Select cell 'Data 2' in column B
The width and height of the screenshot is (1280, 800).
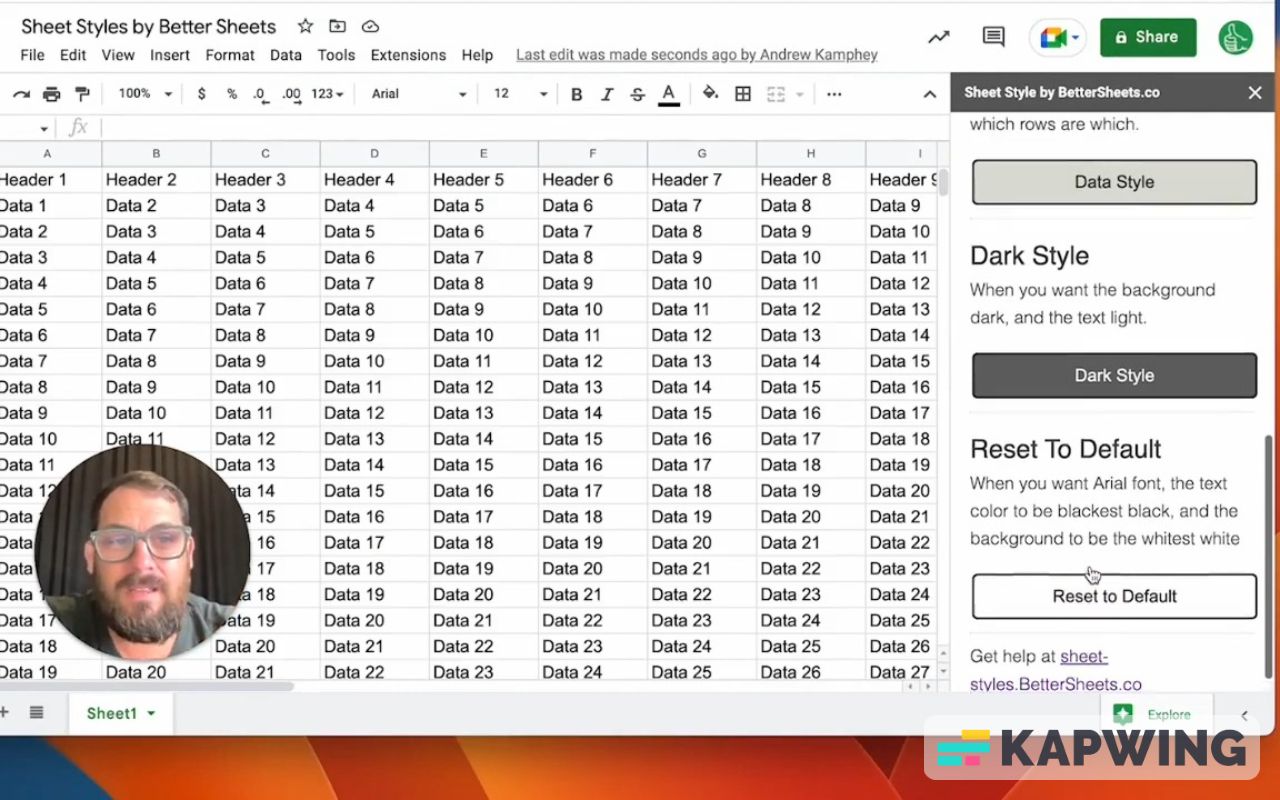click(156, 206)
